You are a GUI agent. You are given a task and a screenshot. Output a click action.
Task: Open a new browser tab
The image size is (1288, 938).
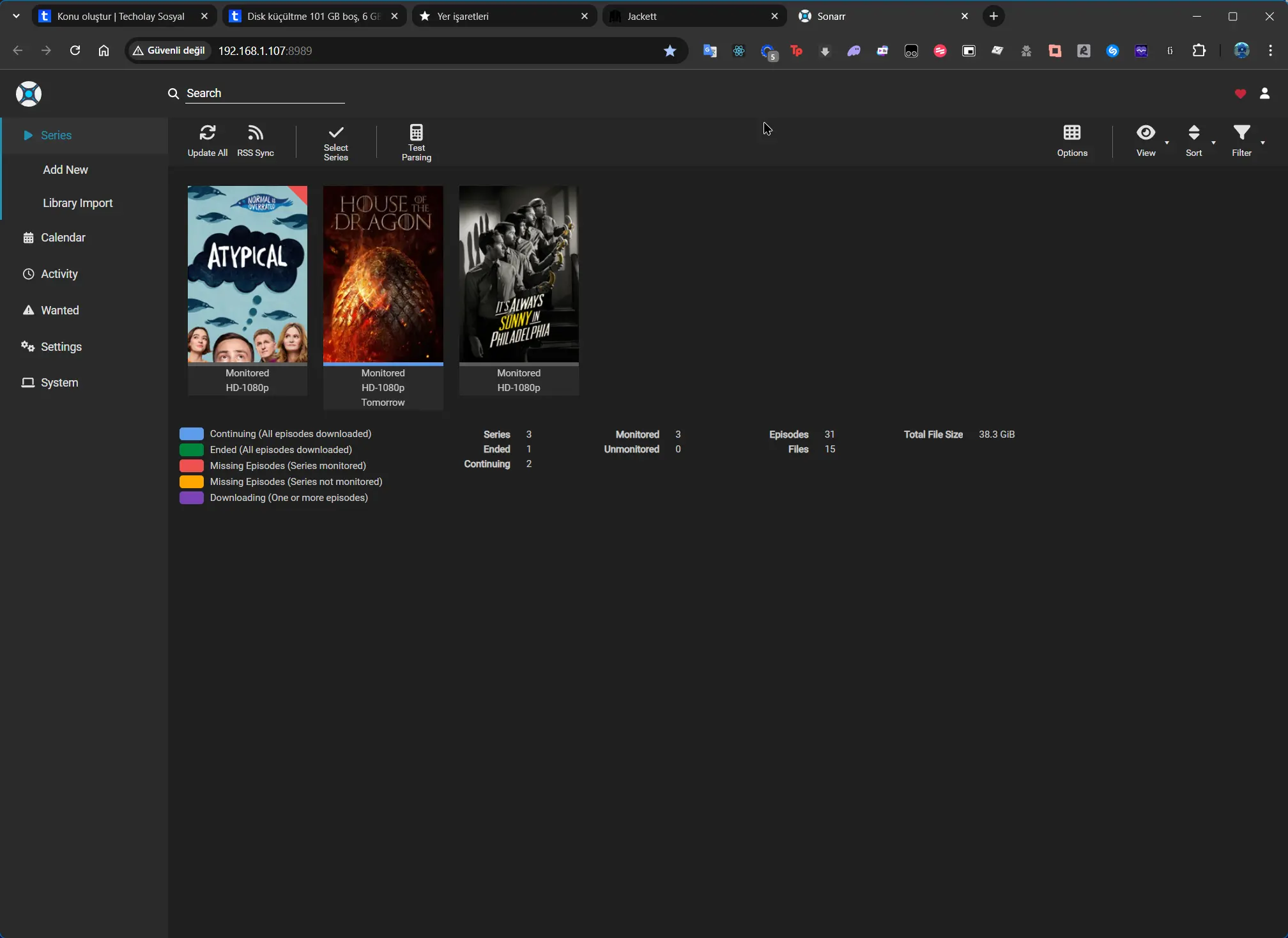(993, 16)
